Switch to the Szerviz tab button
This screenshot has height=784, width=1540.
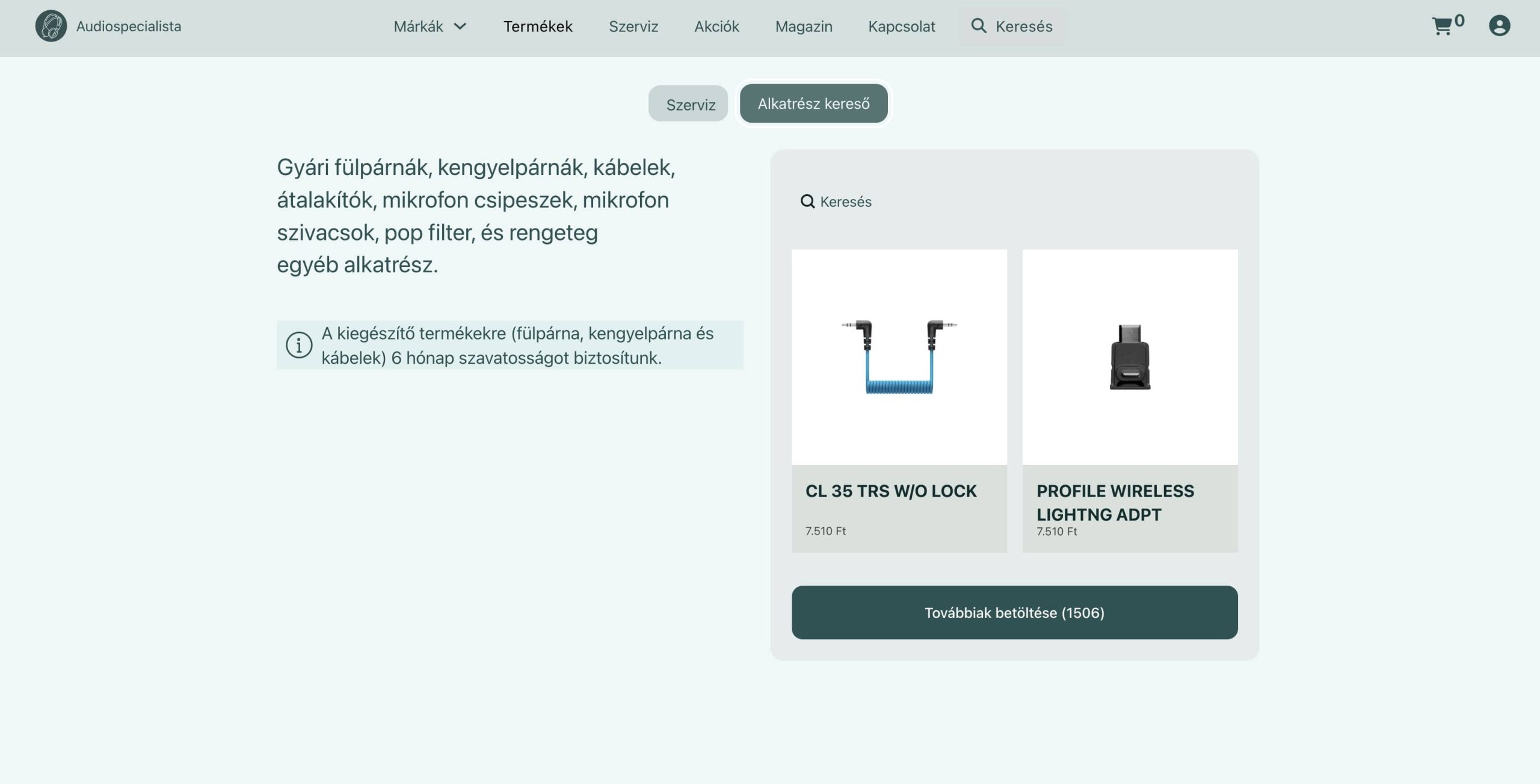(x=688, y=104)
